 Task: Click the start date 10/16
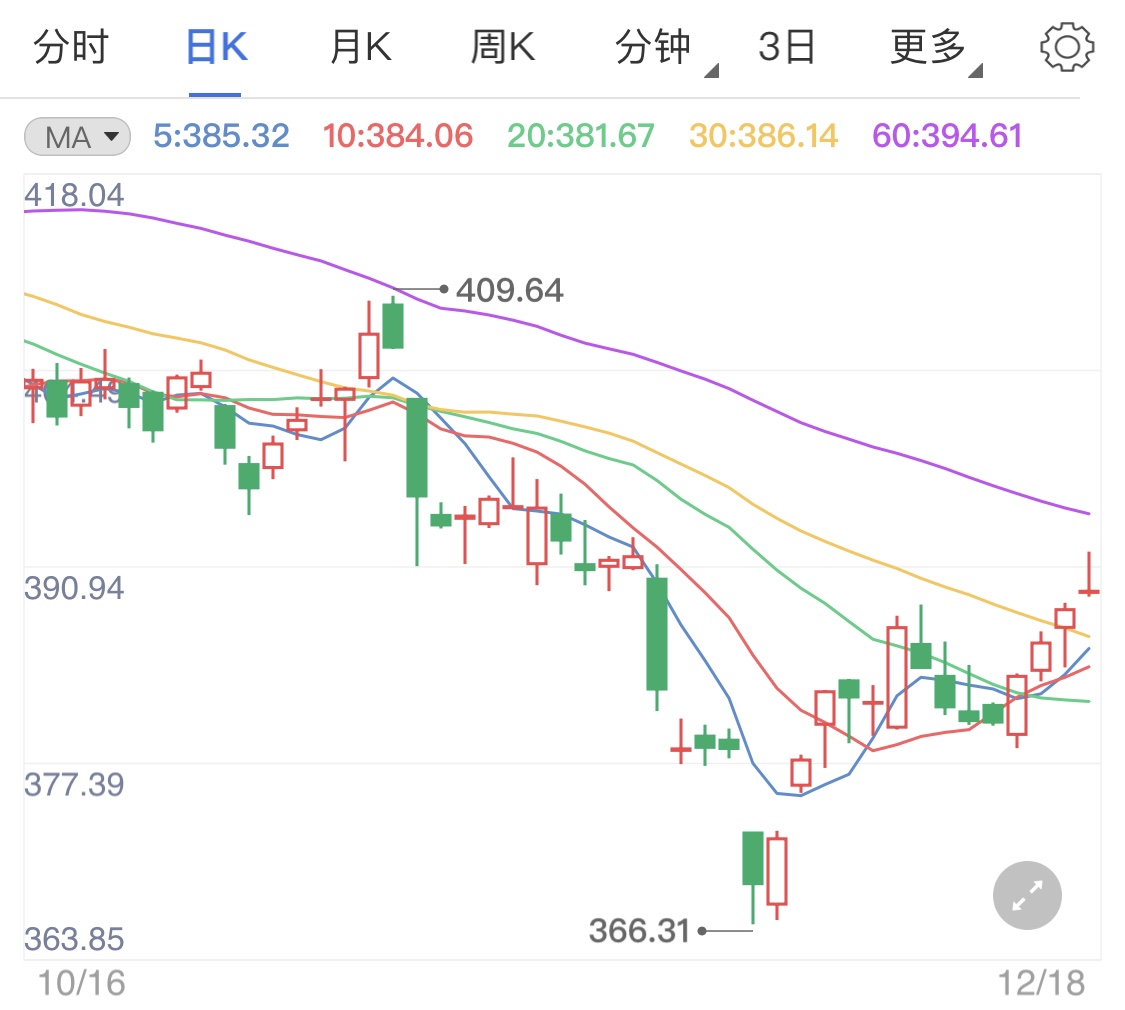click(x=81, y=983)
